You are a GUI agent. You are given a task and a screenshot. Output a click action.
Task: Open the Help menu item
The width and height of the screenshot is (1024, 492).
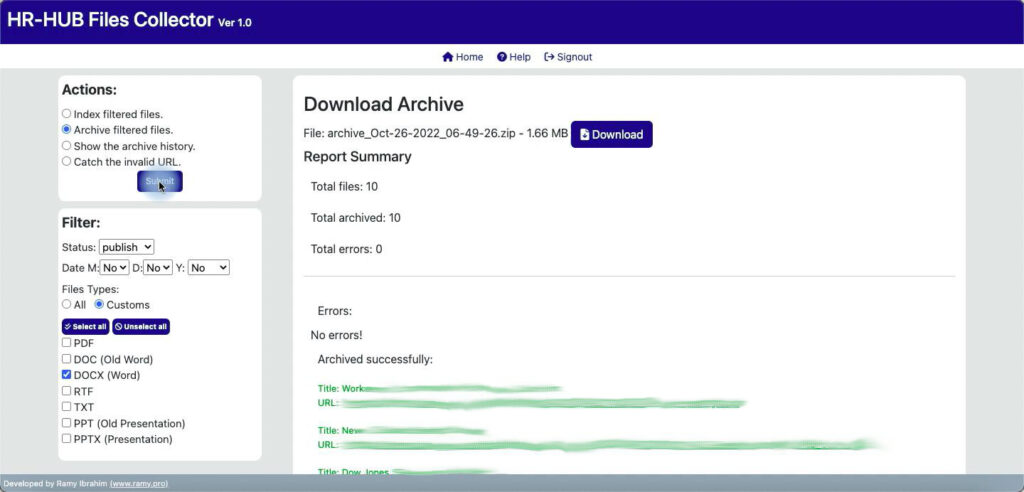pyautogui.click(x=519, y=57)
